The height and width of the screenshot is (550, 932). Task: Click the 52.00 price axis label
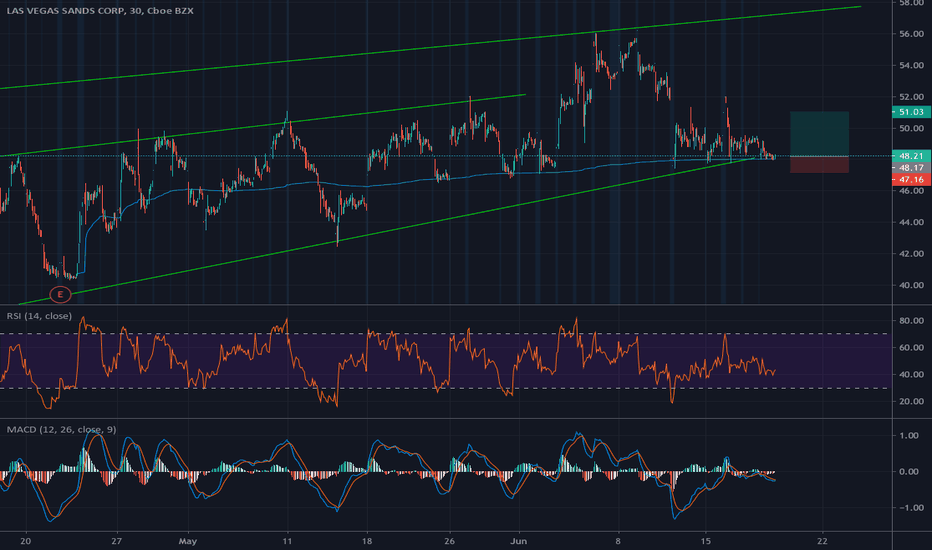tap(911, 97)
